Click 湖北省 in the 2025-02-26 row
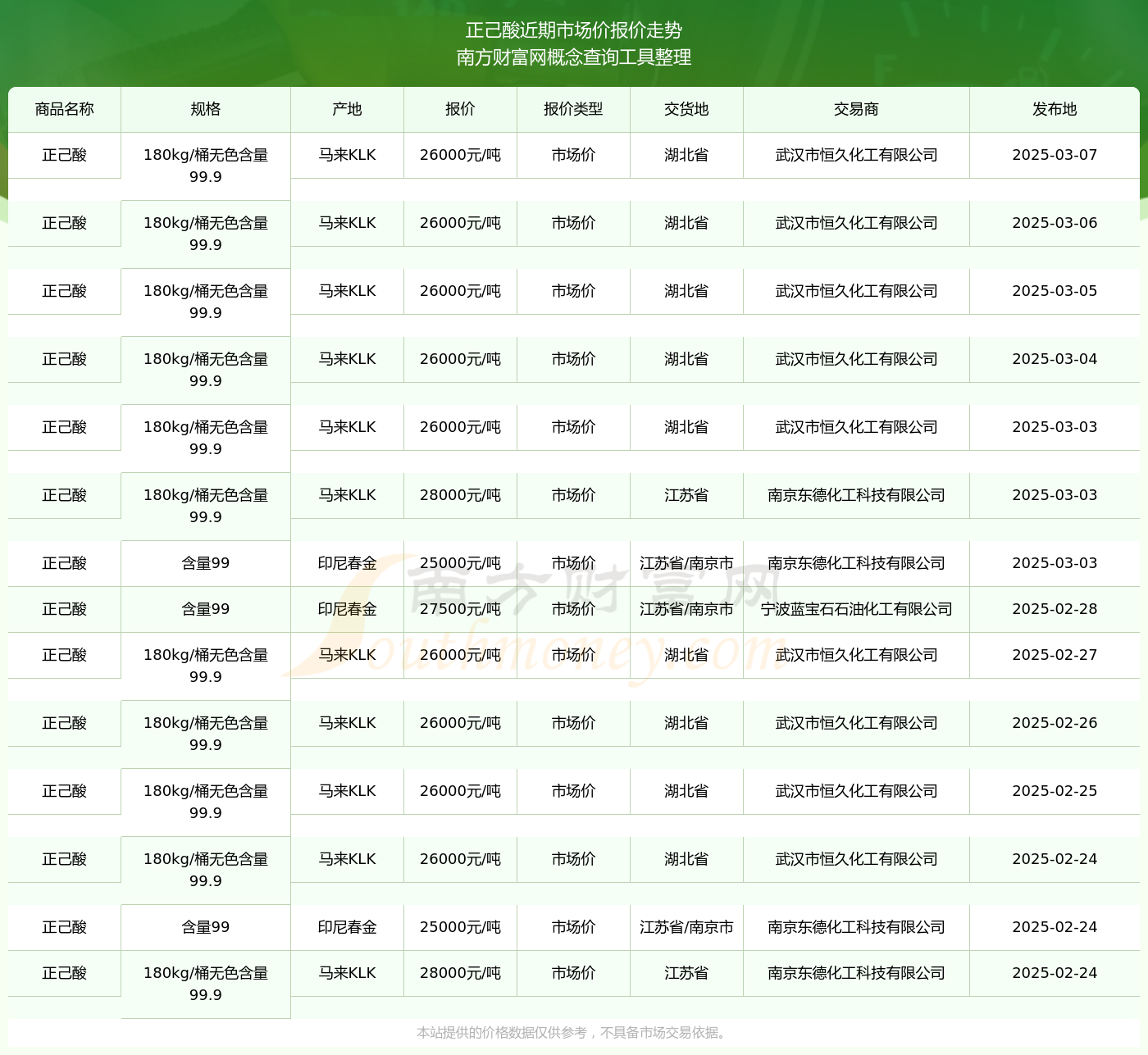1148x1055 pixels. pos(687,723)
